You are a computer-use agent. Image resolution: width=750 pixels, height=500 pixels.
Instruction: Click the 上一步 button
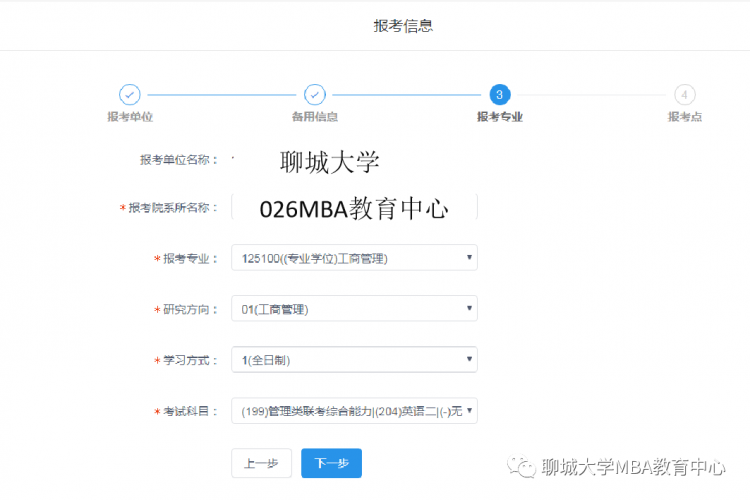pyautogui.click(x=262, y=463)
